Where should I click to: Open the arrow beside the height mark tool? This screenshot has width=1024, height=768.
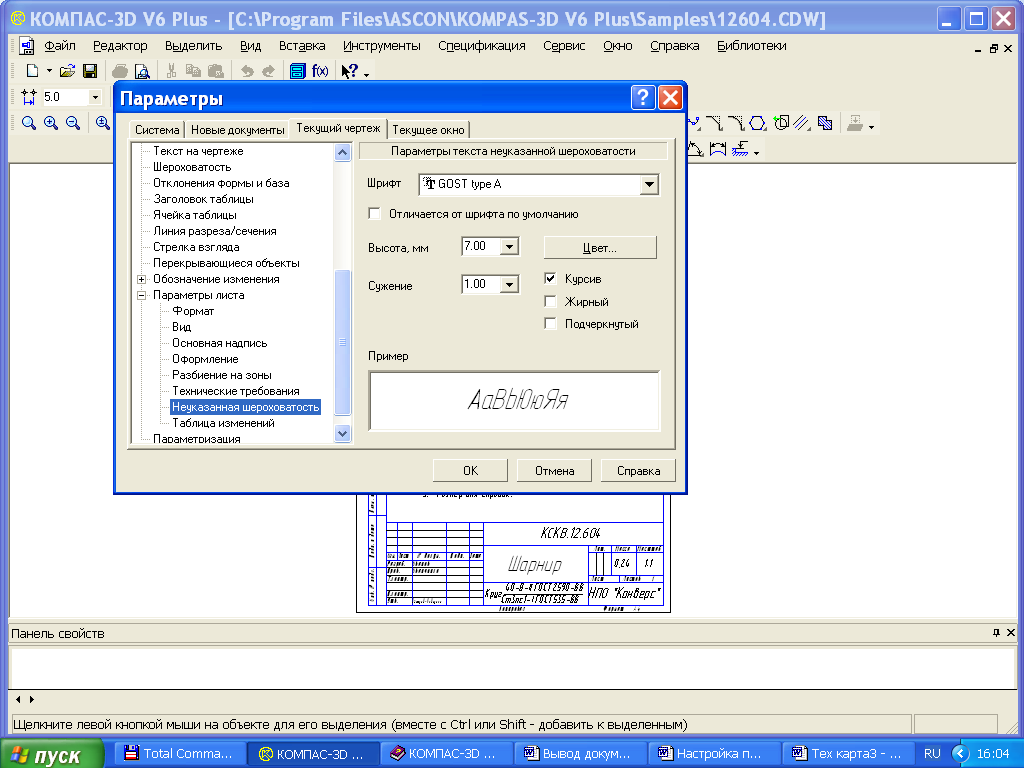756,151
